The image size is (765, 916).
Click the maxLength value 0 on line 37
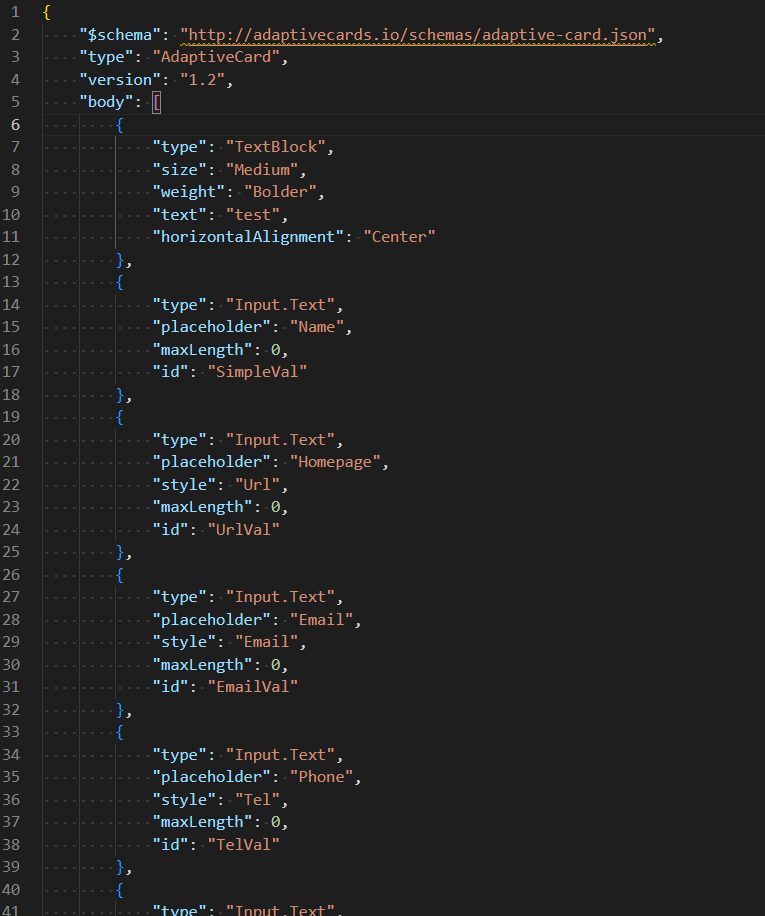pos(276,822)
